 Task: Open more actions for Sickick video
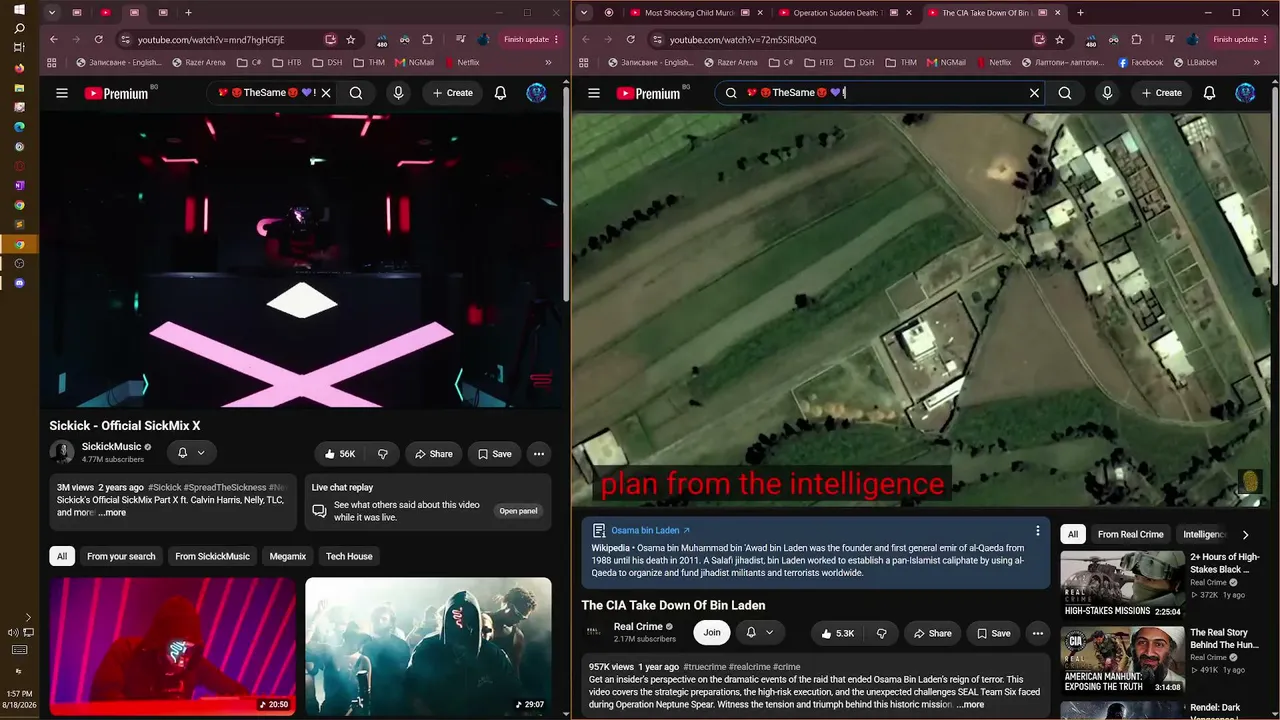pos(539,454)
